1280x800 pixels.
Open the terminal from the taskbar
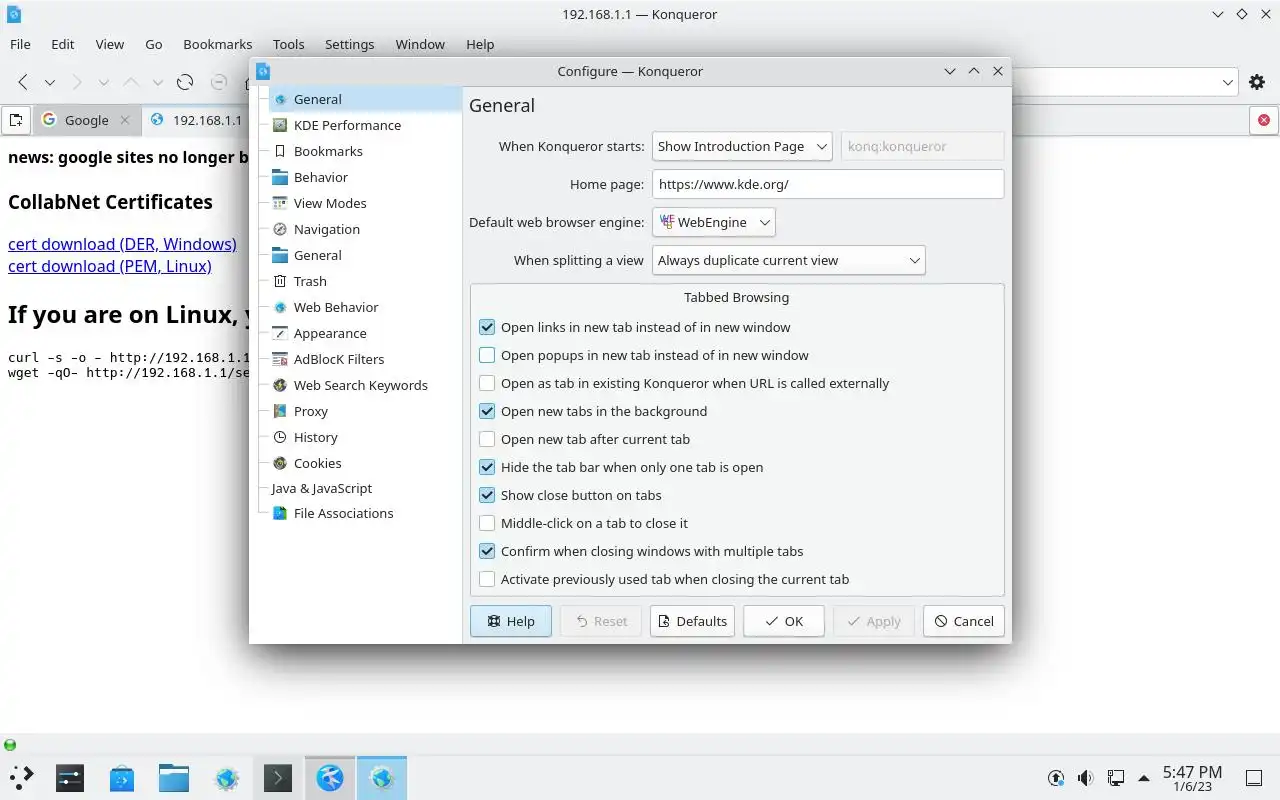[277, 777]
